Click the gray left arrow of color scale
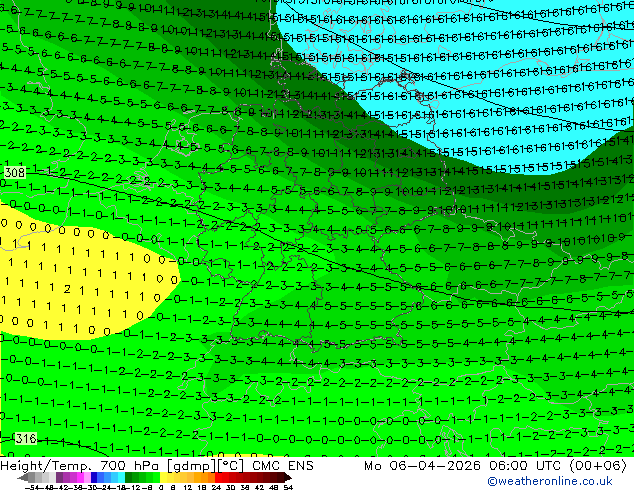634x490 pixels. point(22,478)
